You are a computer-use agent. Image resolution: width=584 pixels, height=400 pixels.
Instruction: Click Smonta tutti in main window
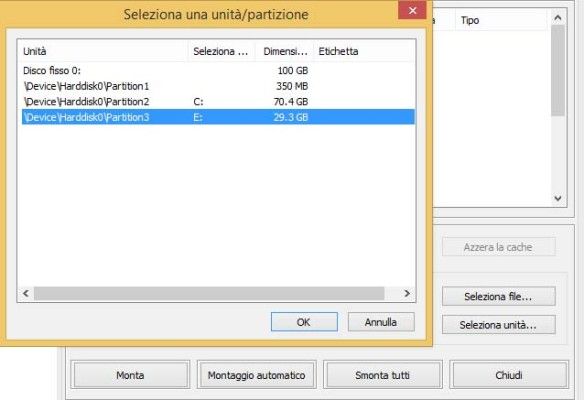point(383,375)
